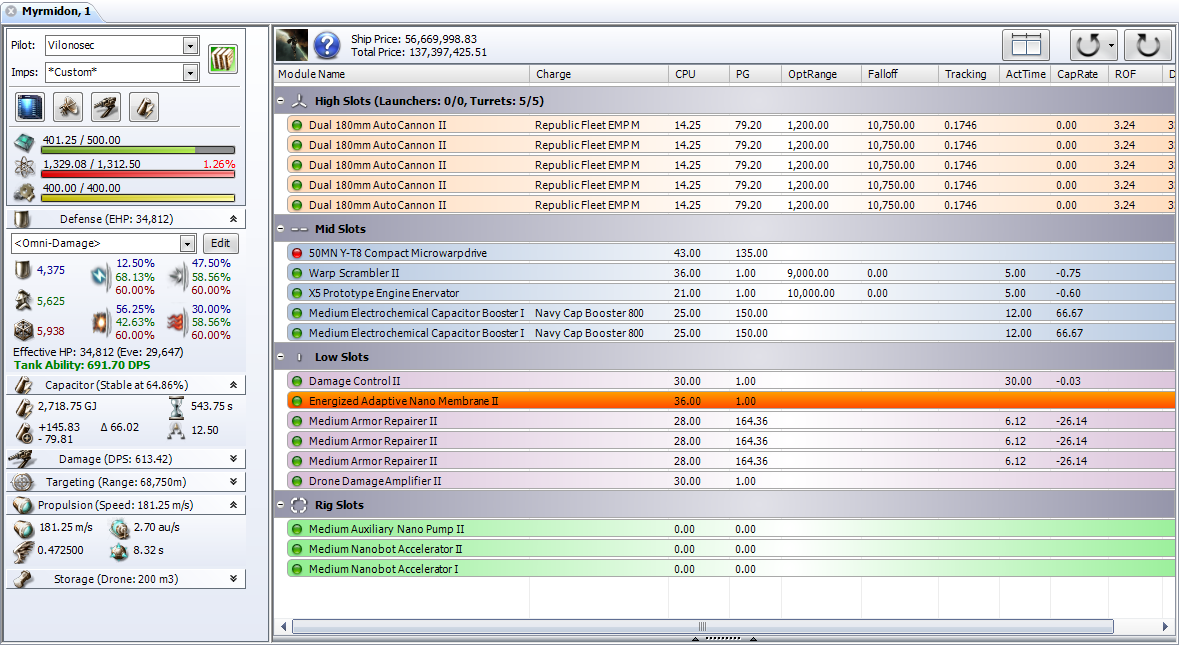Open the Imps dropdown showing *Custom*

[x=190, y=72]
